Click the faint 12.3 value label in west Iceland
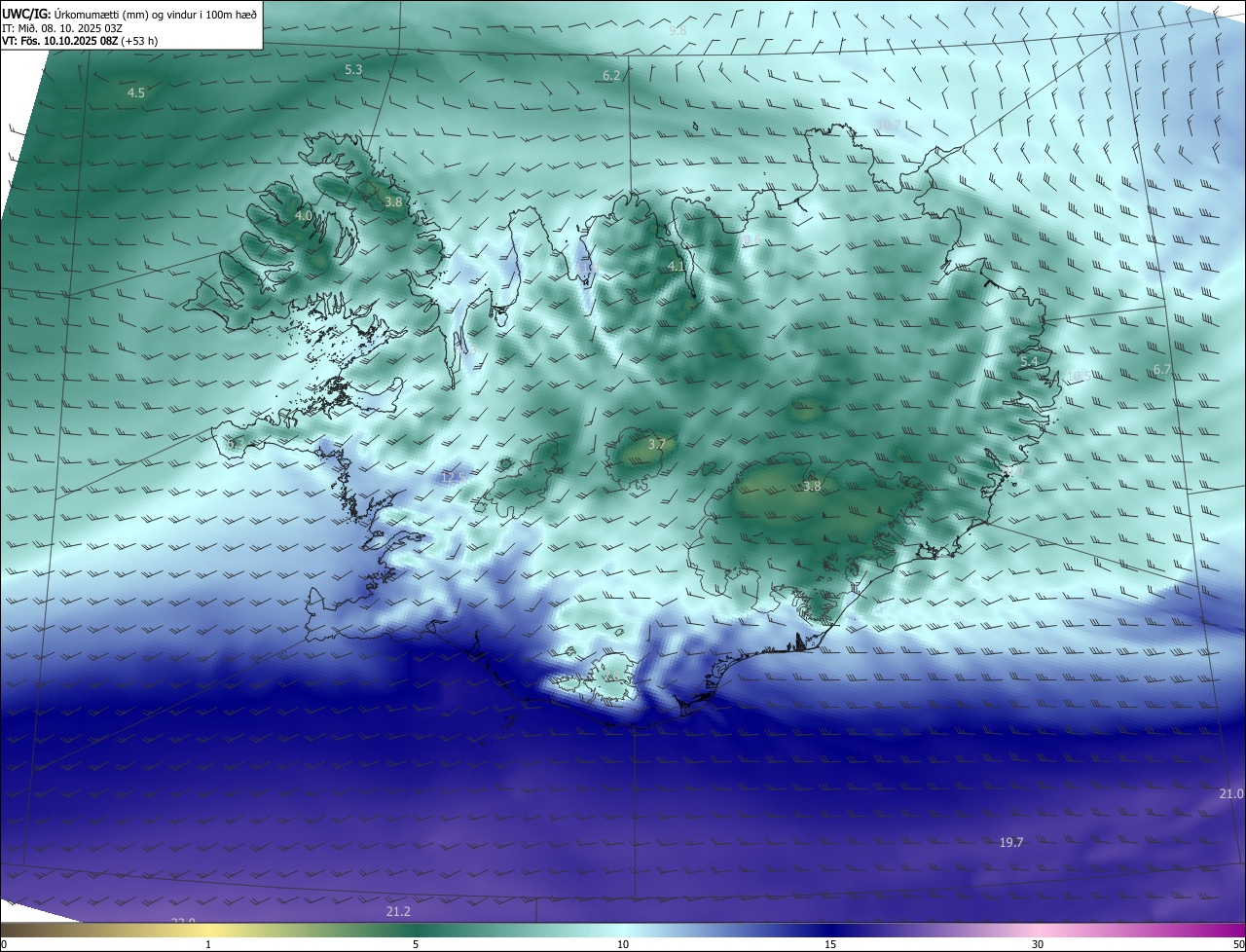1246x952 pixels. pyautogui.click(x=454, y=478)
